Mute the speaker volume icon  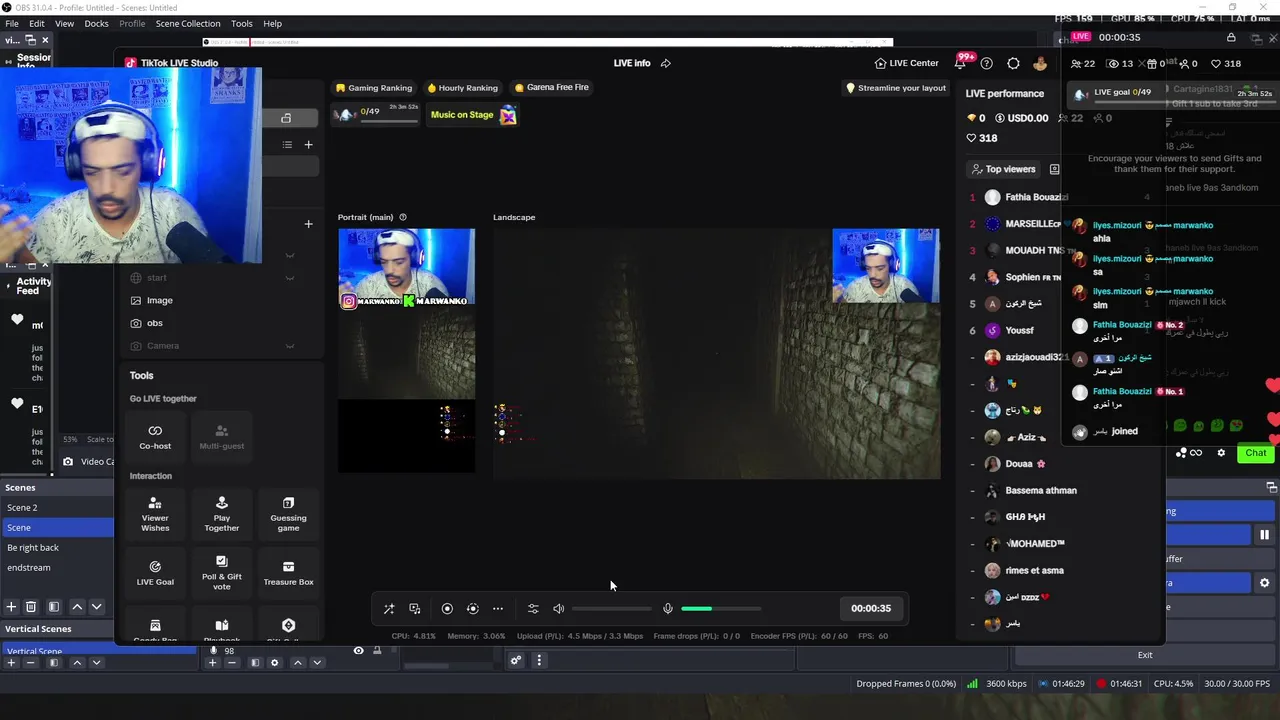point(559,608)
